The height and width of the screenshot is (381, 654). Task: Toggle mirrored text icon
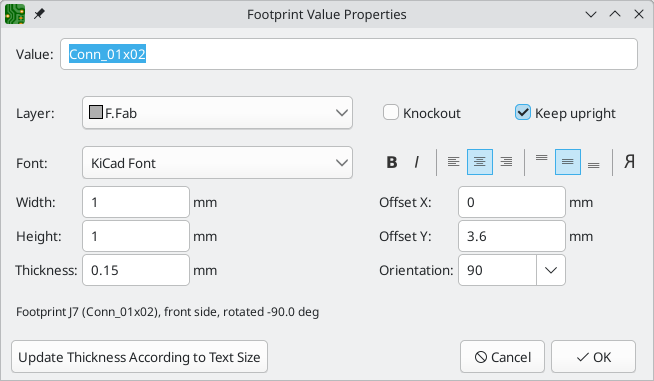(629, 162)
